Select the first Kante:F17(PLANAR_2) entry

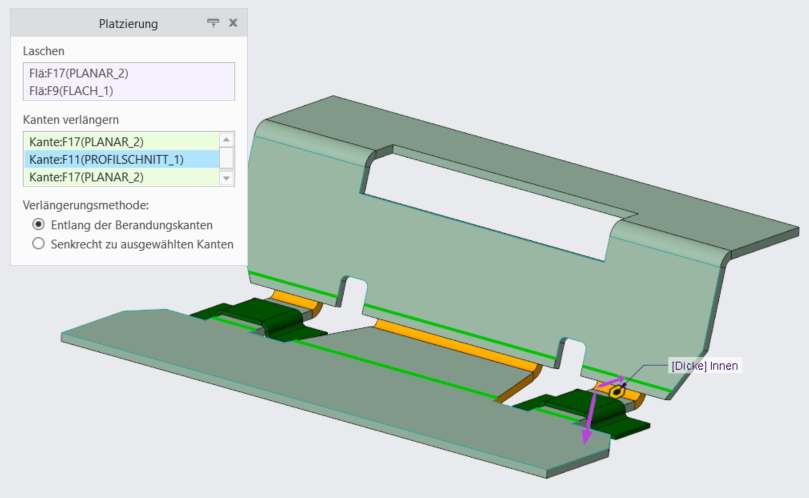point(122,141)
